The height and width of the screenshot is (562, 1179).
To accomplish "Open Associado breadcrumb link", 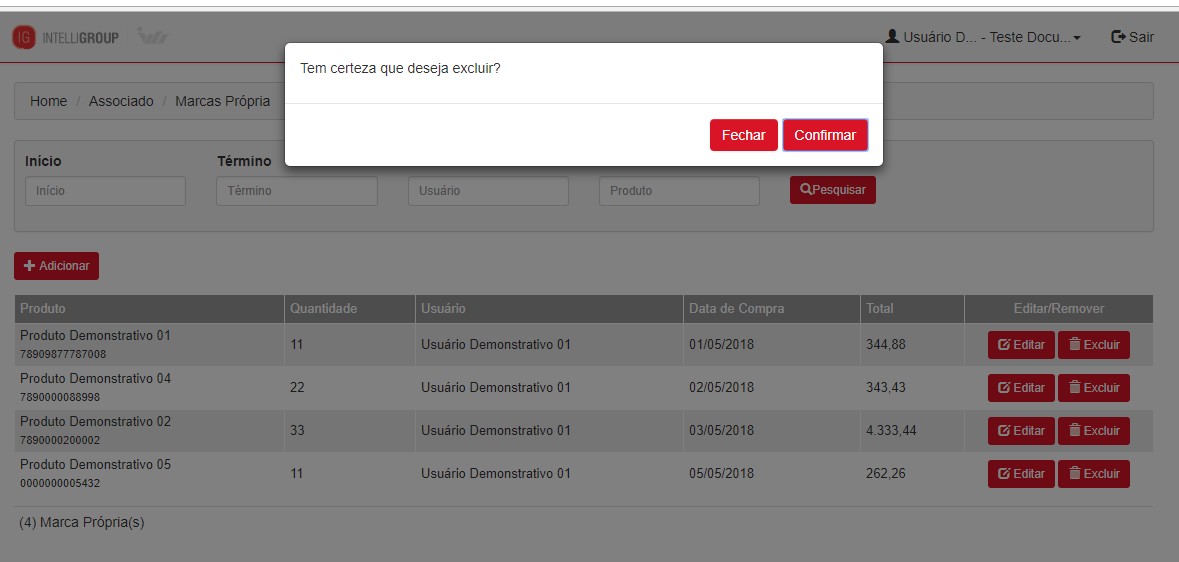I will 121,101.
